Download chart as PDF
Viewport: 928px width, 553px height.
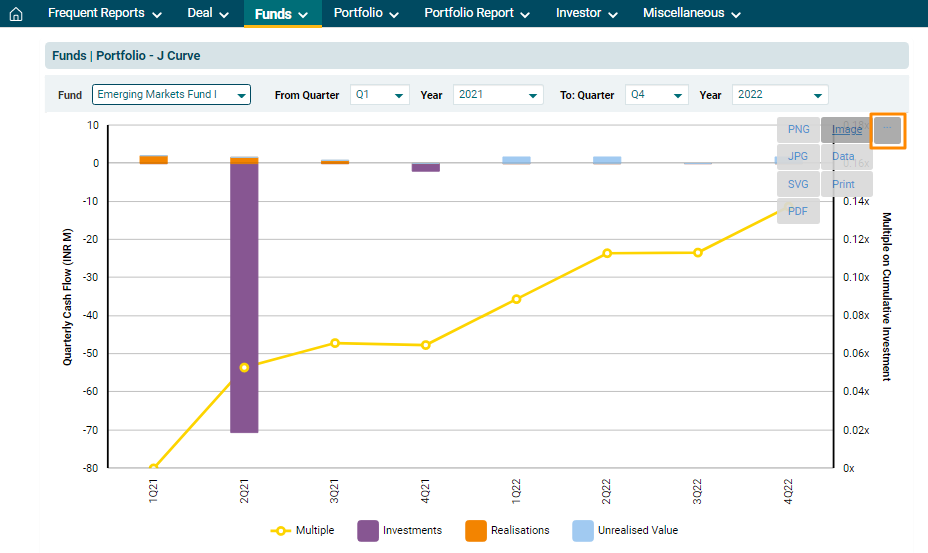tap(798, 211)
